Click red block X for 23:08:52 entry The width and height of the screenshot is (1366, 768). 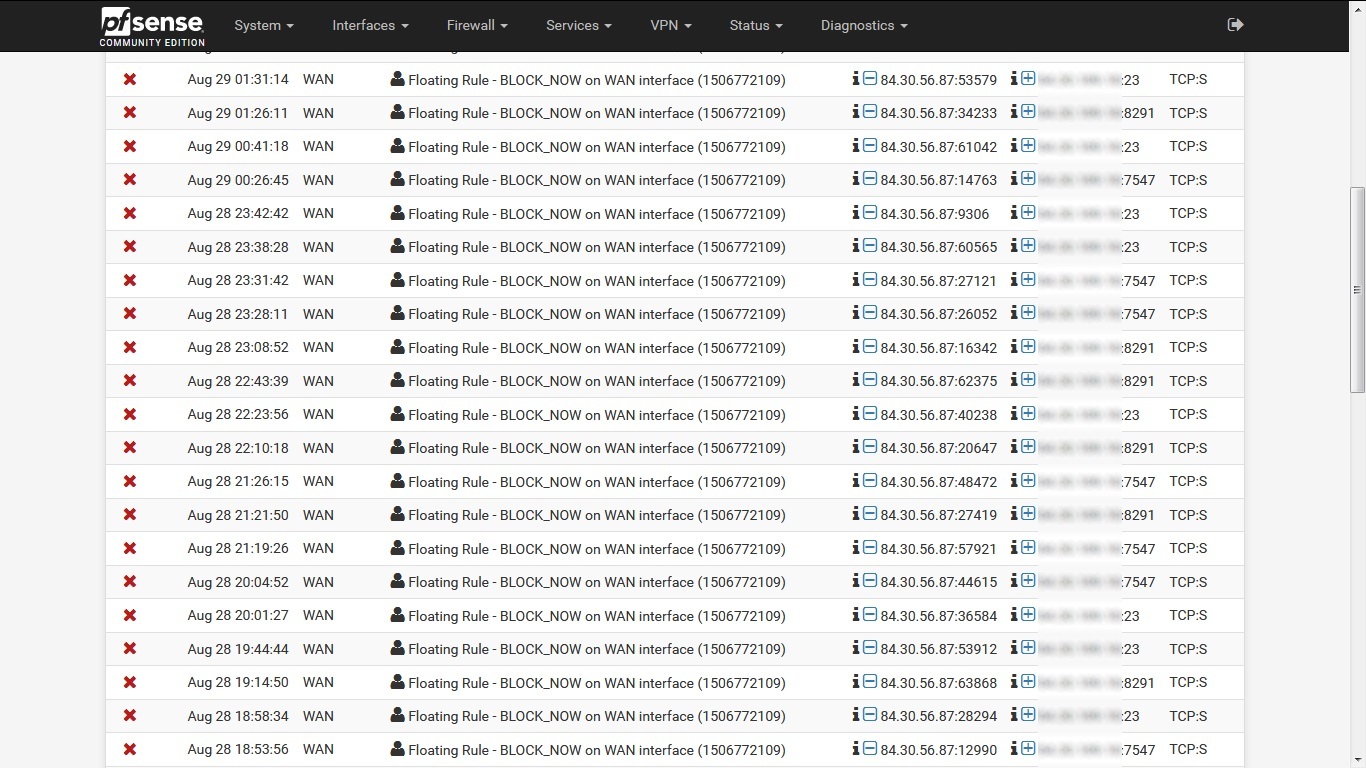(x=130, y=347)
